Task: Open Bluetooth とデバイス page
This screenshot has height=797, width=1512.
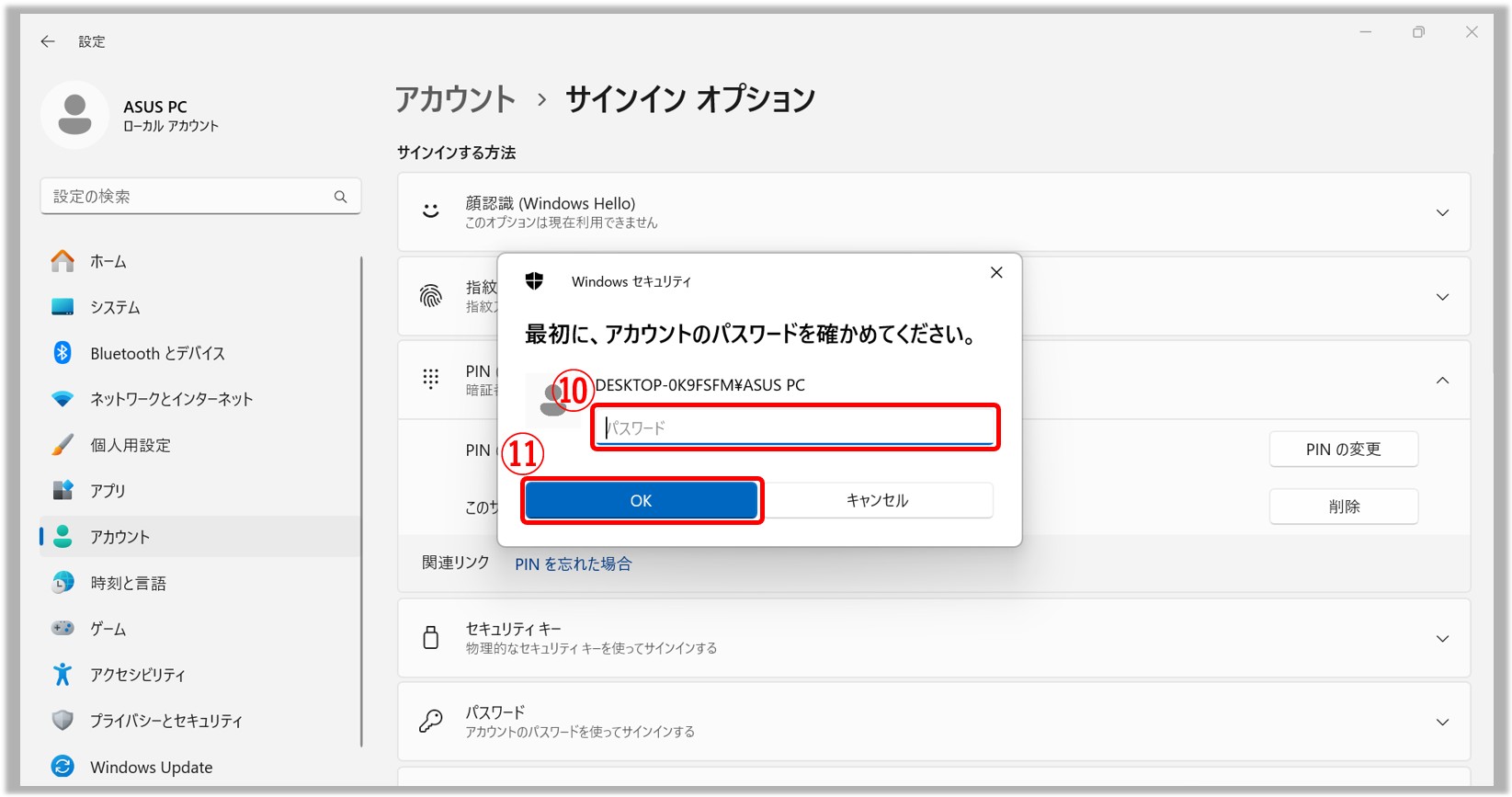Action: (200, 353)
